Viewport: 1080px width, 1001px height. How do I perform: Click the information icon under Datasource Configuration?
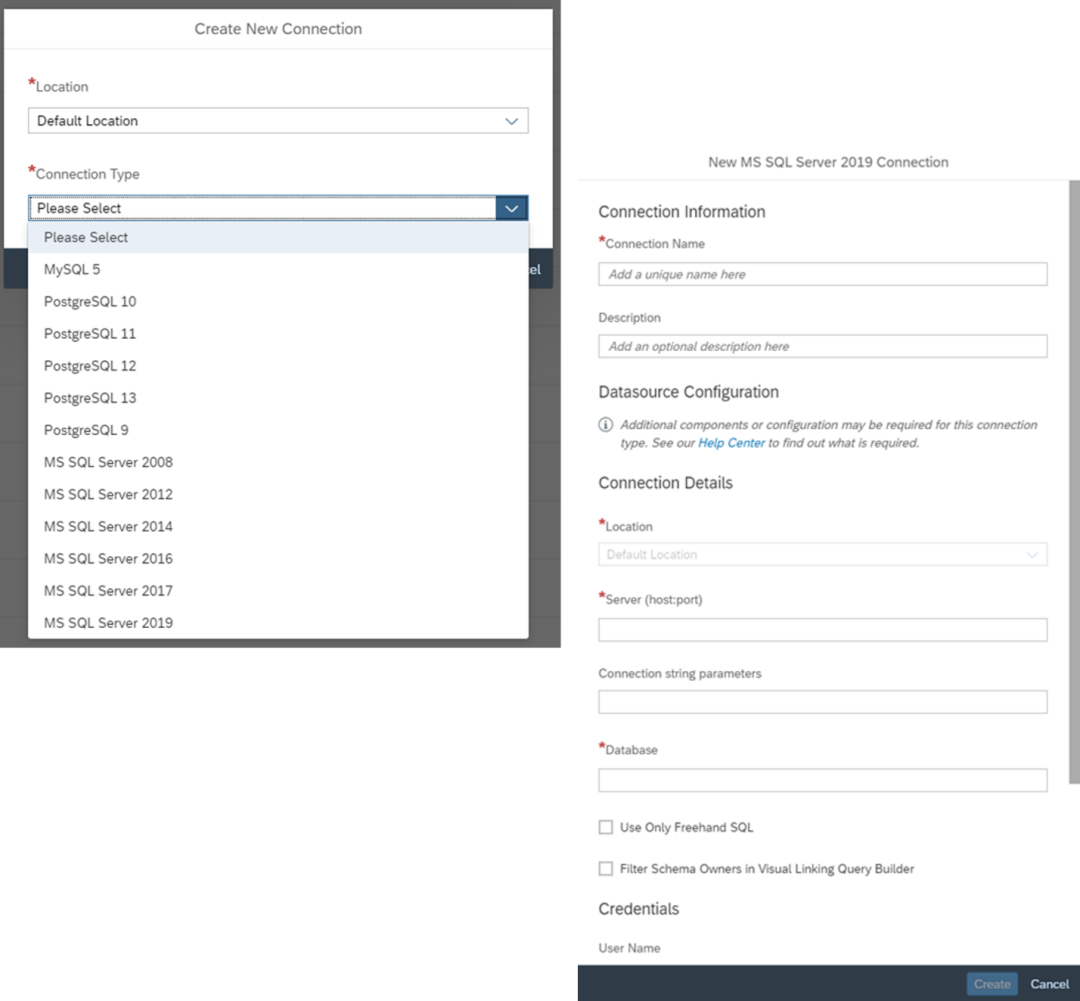click(x=605, y=424)
